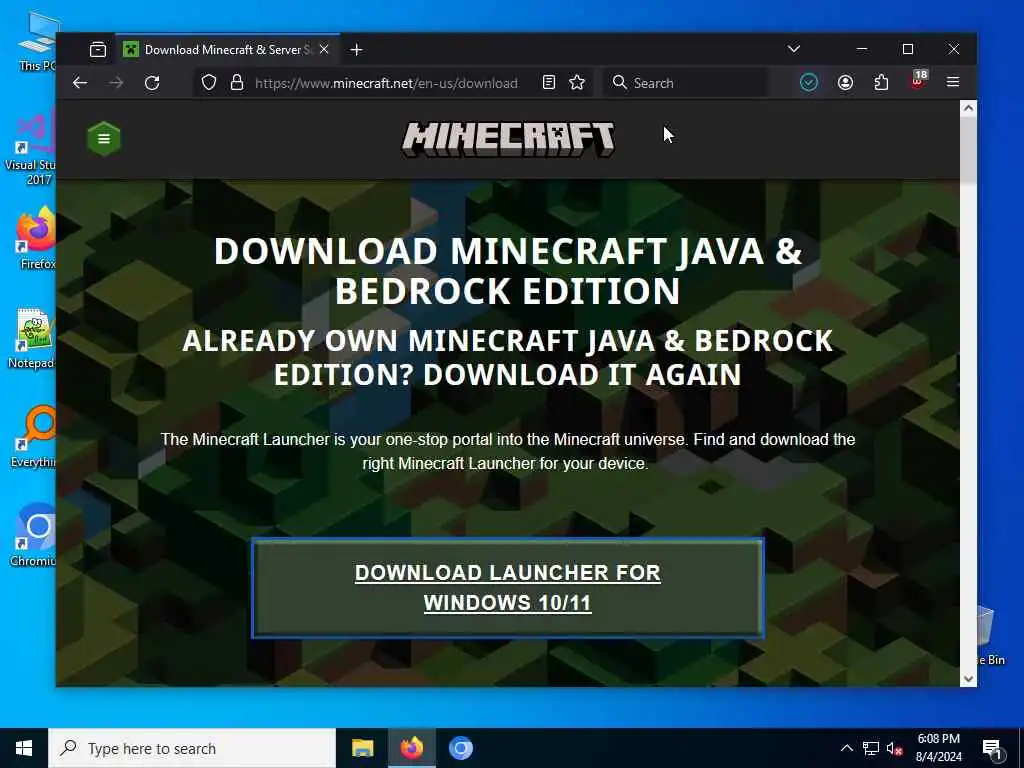Download Launcher for Windows 10/11
The height and width of the screenshot is (768, 1024).
click(x=507, y=588)
